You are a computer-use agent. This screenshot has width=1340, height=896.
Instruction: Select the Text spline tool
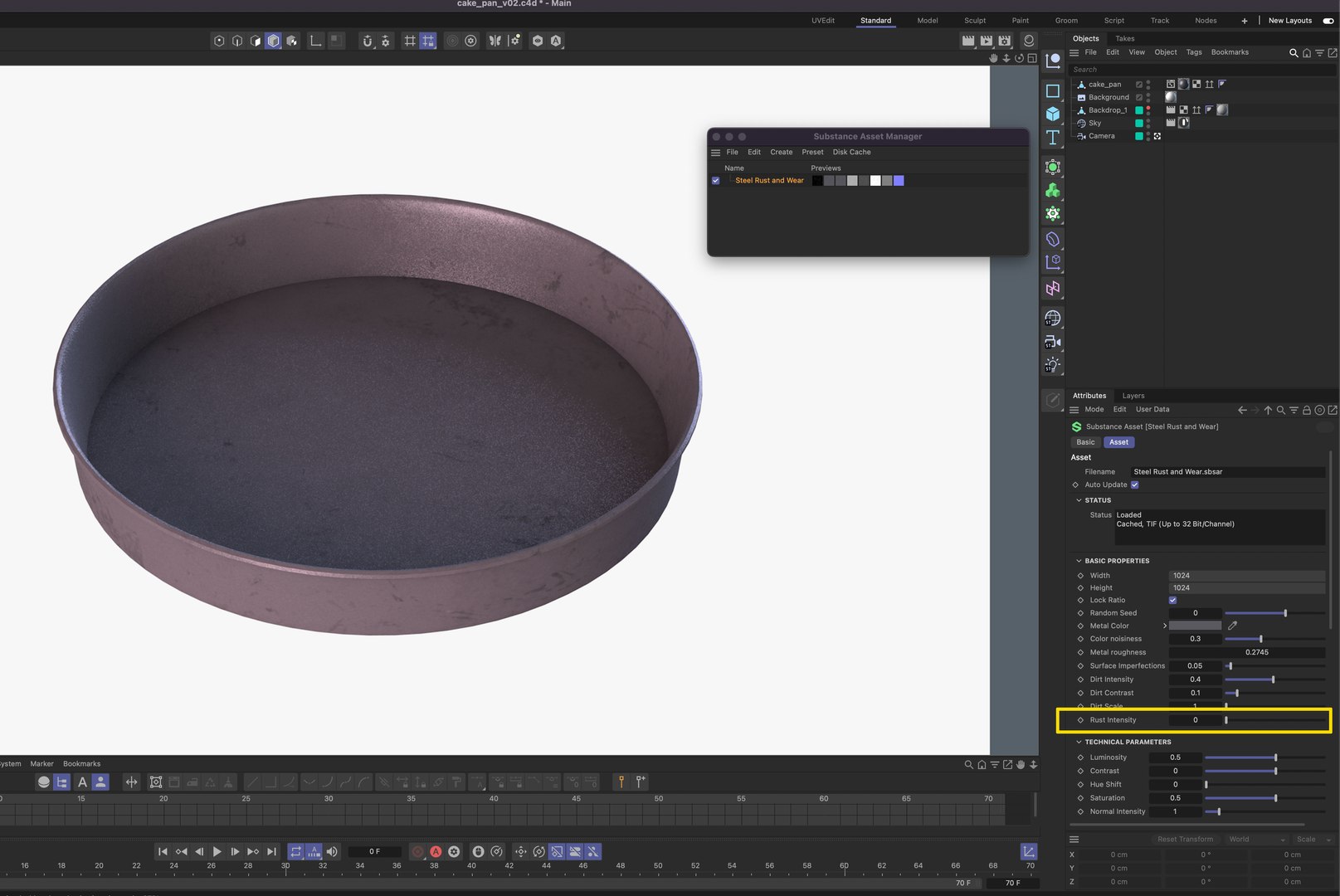coord(1053,138)
